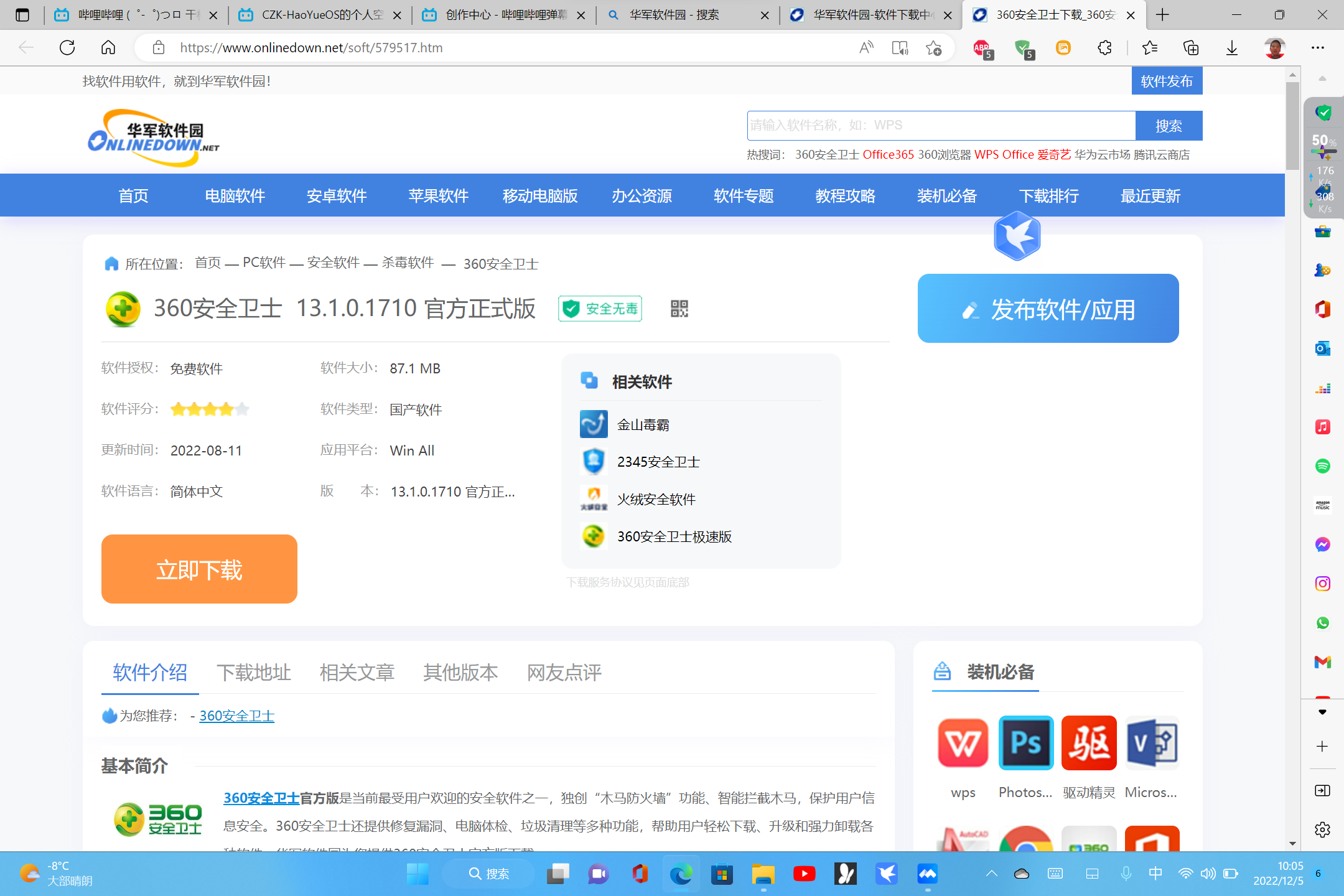Screen dimensions: 1344x896
Task: Click the 10:05 date and time clock
Action: [x=1278, y=874]
